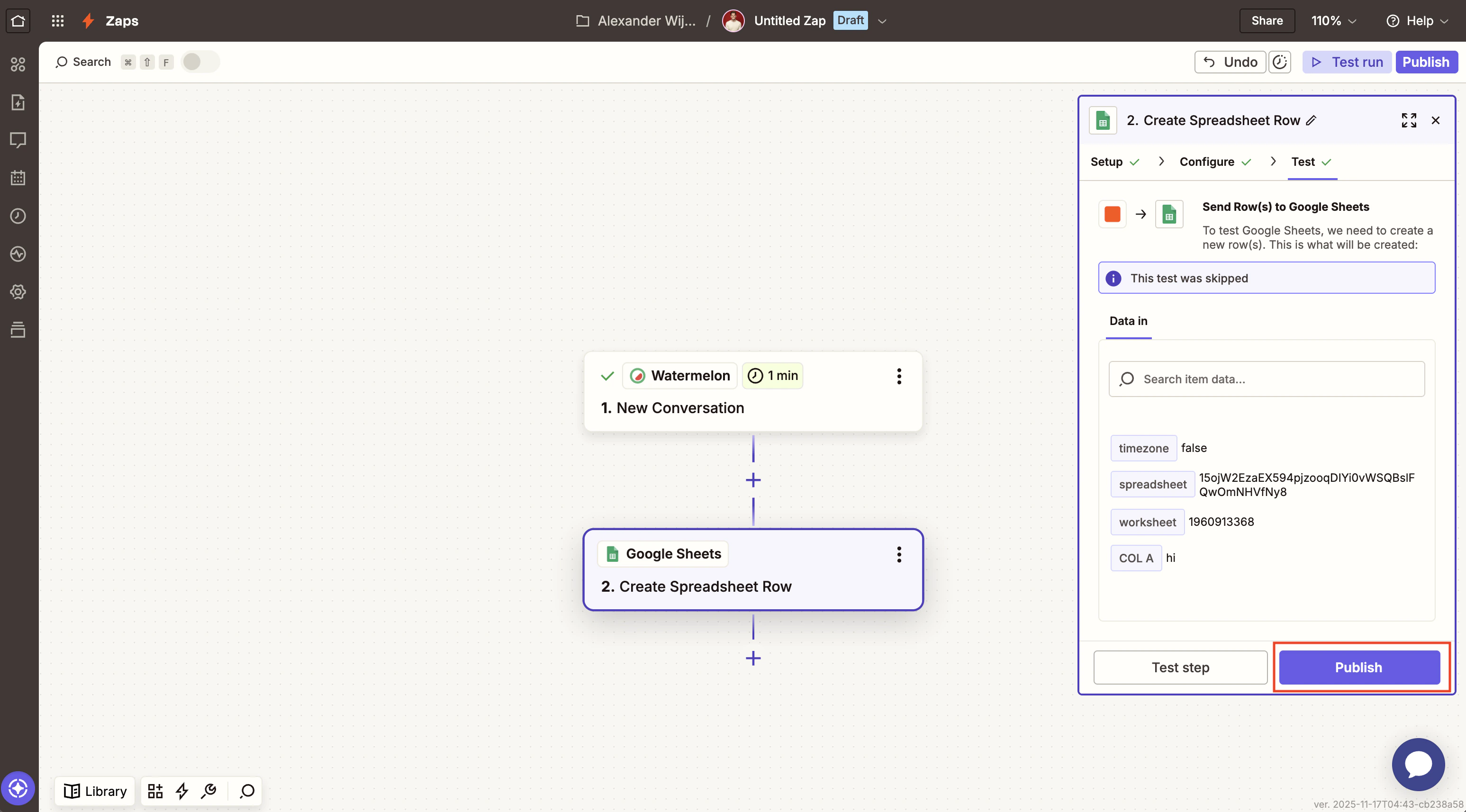This screenshot has height=812, width=1466.
Task: Open the calendar grid icon in left sidebar
Action: coord(18,178)
